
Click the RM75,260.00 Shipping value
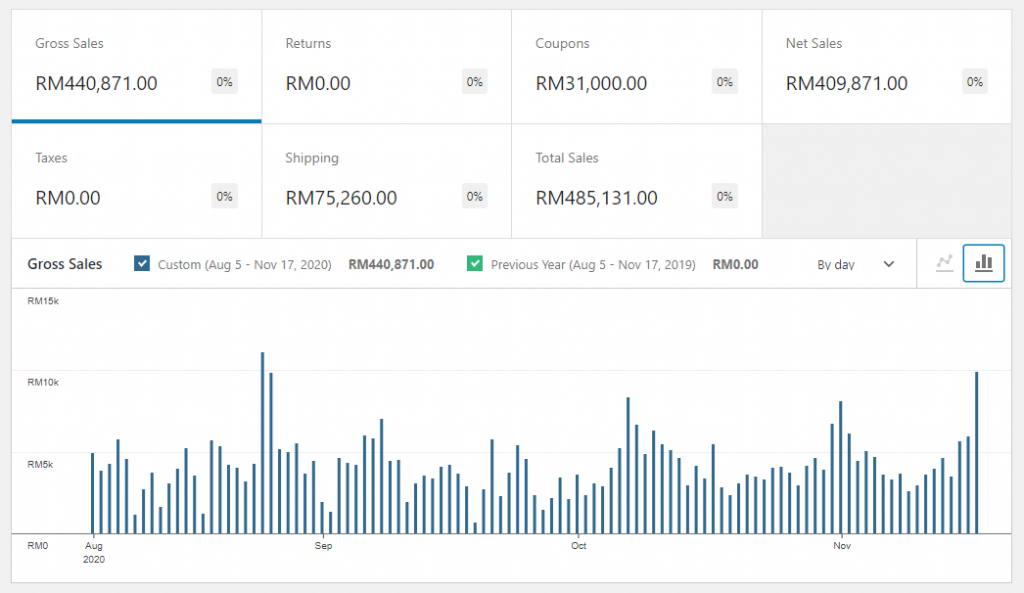pyautogui.click(x=341, y=198)
